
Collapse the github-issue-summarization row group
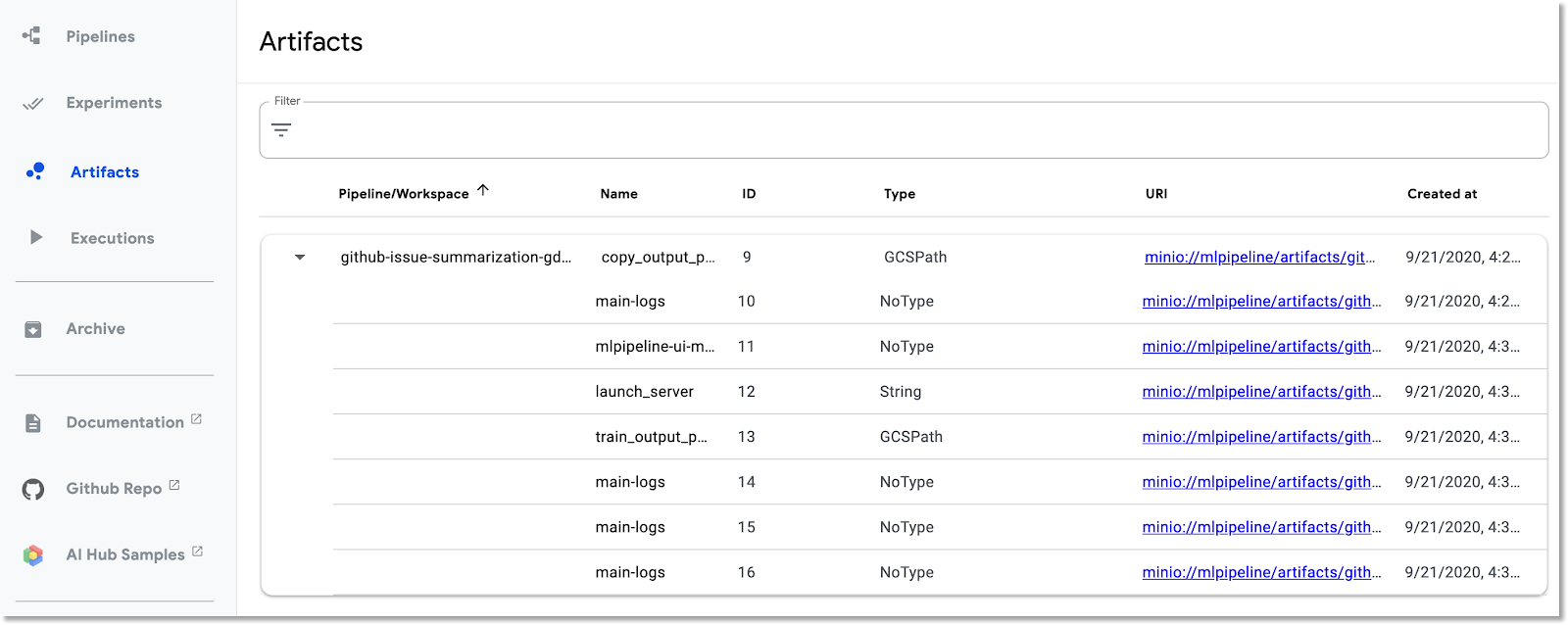point(300,258)
